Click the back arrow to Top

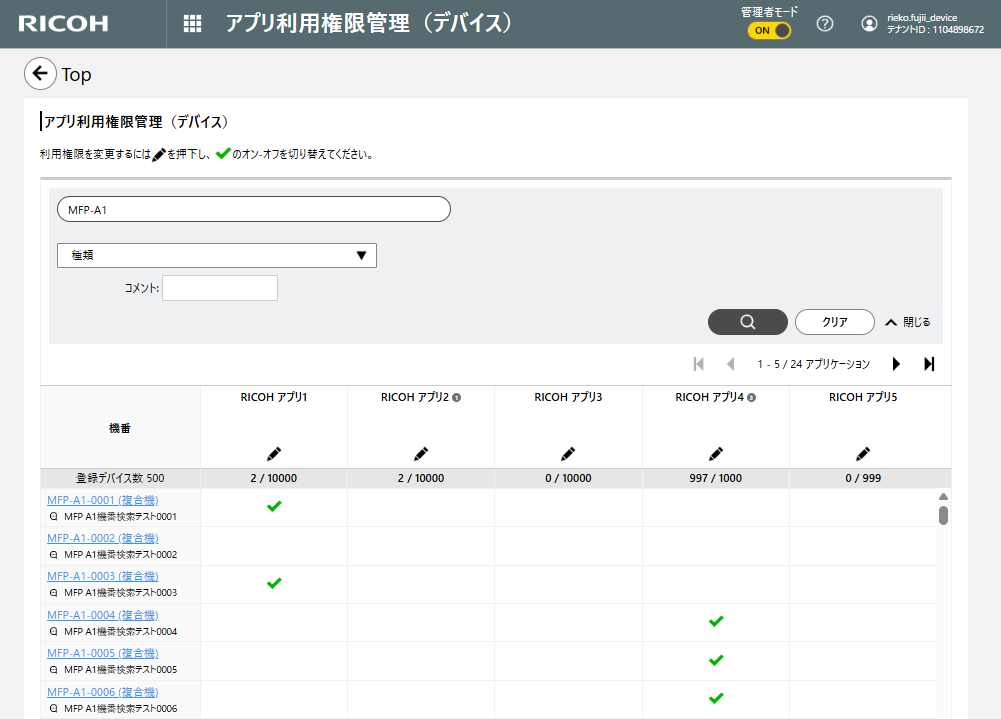point(40,74)
